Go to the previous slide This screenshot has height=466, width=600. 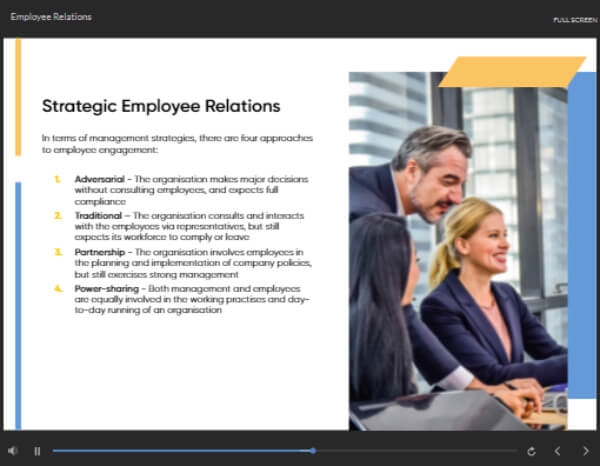(x=558, y=451)
